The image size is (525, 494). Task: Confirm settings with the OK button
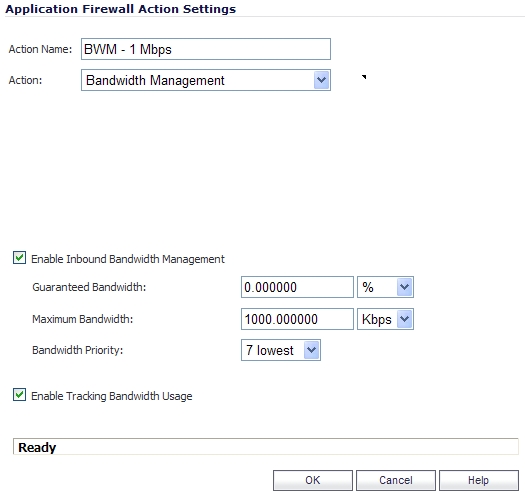(313, 480)
